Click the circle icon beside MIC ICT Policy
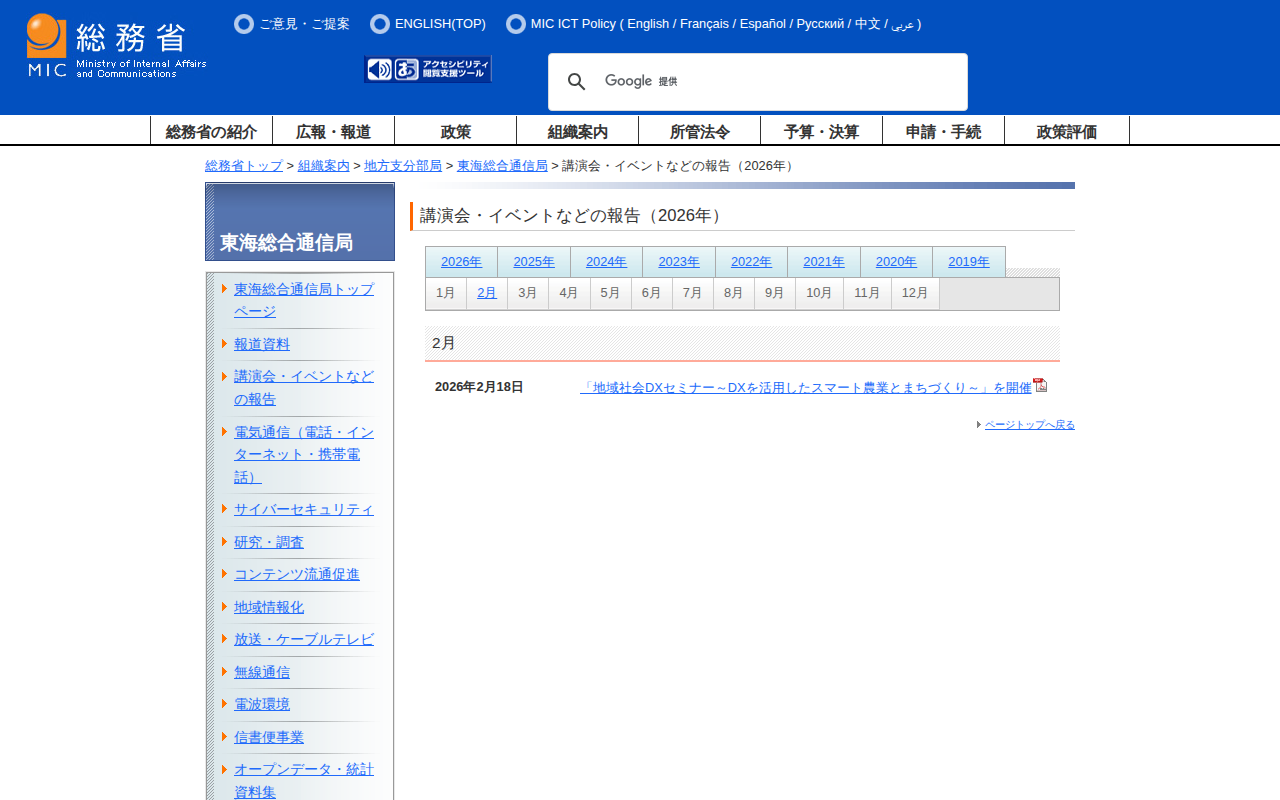This screenshot has width=1280, height=800. [x=515, y=24]
